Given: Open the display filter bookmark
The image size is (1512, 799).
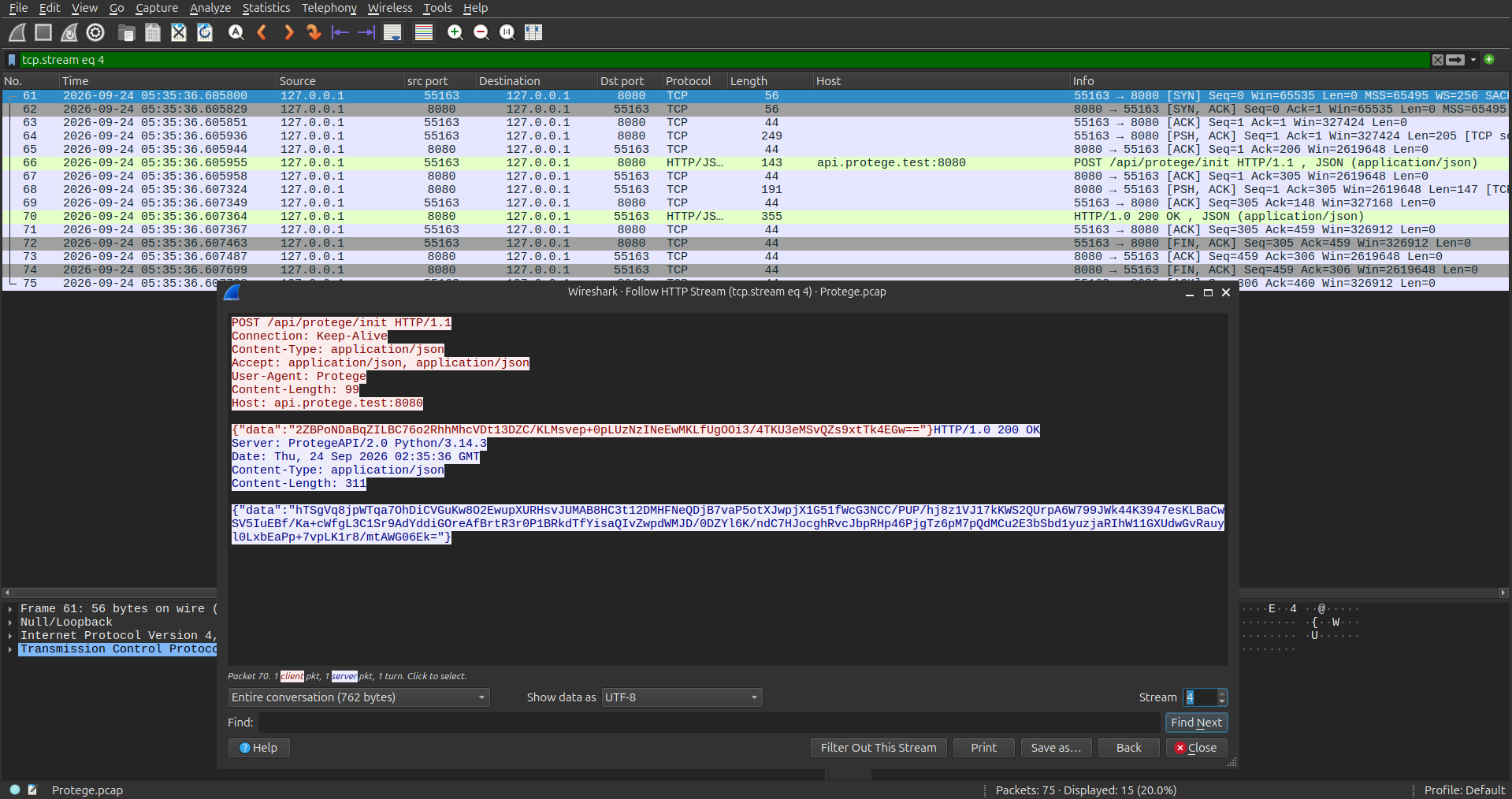Looking at the screenshot, I should tap(12, 60).
